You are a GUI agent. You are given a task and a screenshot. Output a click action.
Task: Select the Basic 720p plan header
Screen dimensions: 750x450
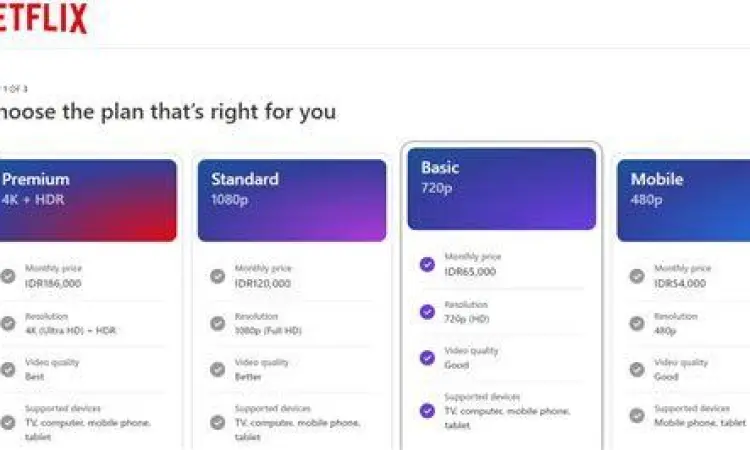pos(501,188)
